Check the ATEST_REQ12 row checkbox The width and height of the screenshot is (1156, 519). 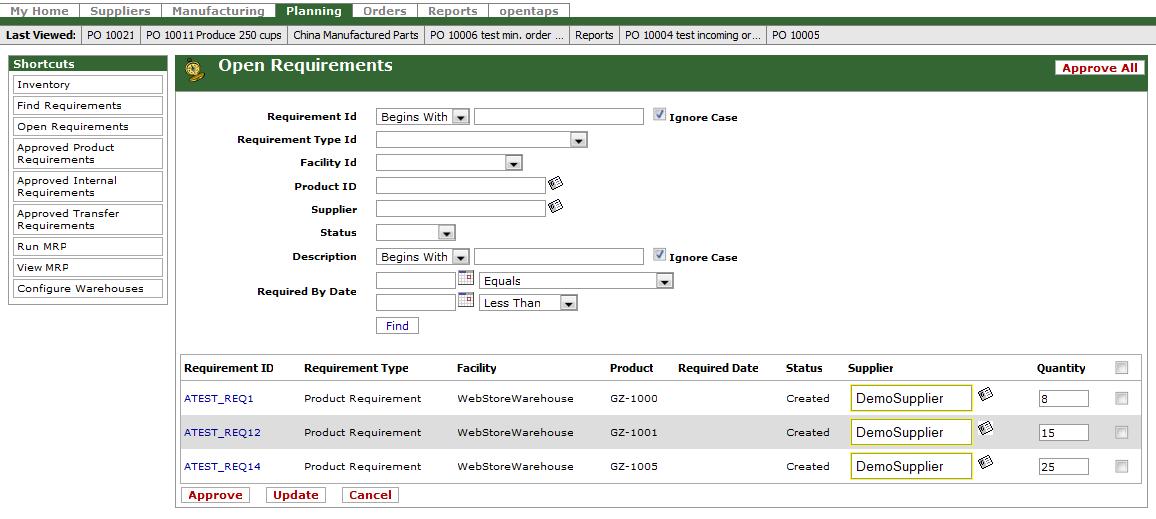pos(1121,433)
